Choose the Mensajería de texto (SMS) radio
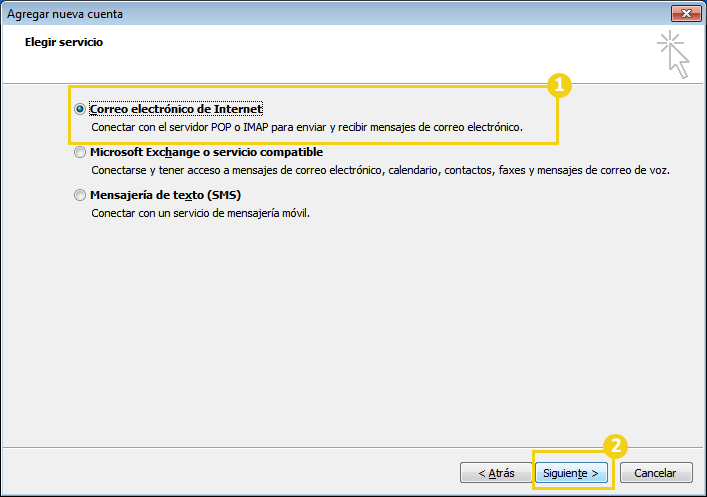 pos(80,195)
